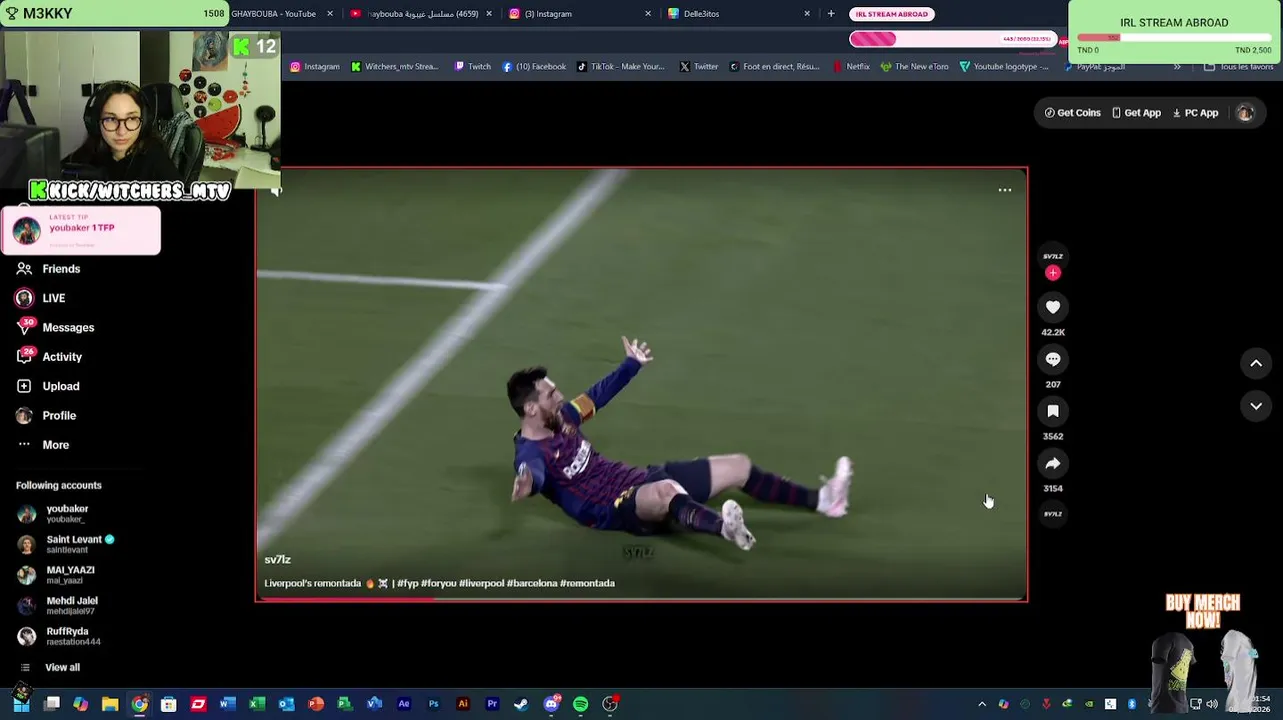Open Profile in the TikTok sidebar
The image size is (1283, 720).
[46, 415]
